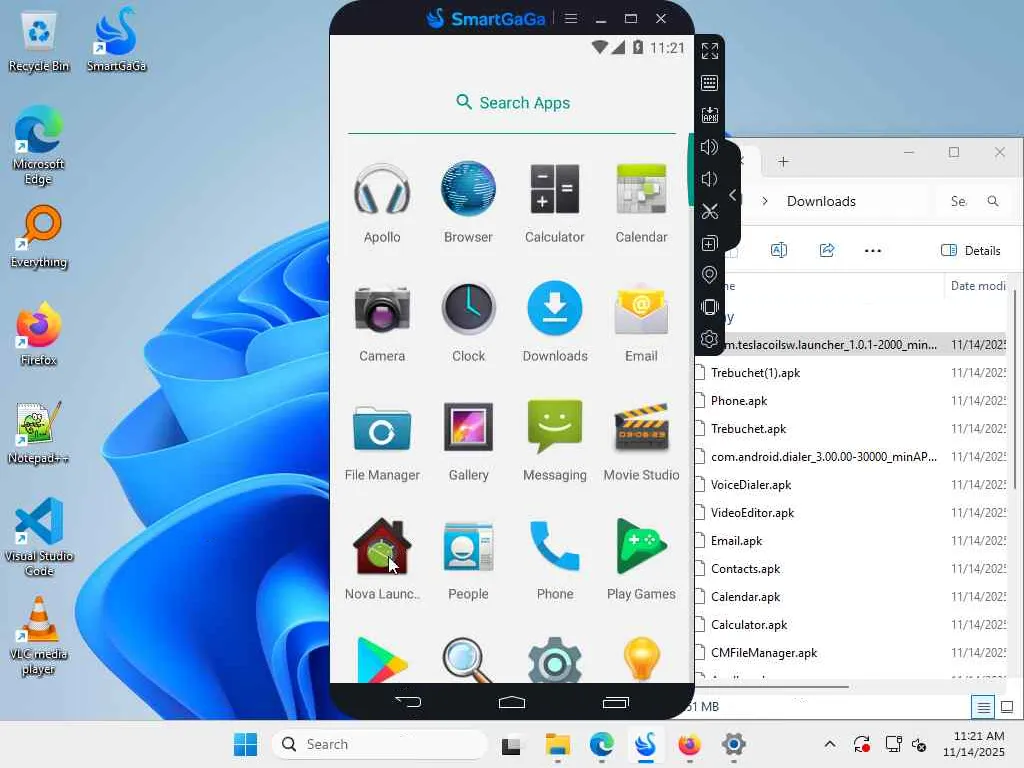Open the Android Settings gear app
Screen dimensions: 1024x768
point(554,660)
